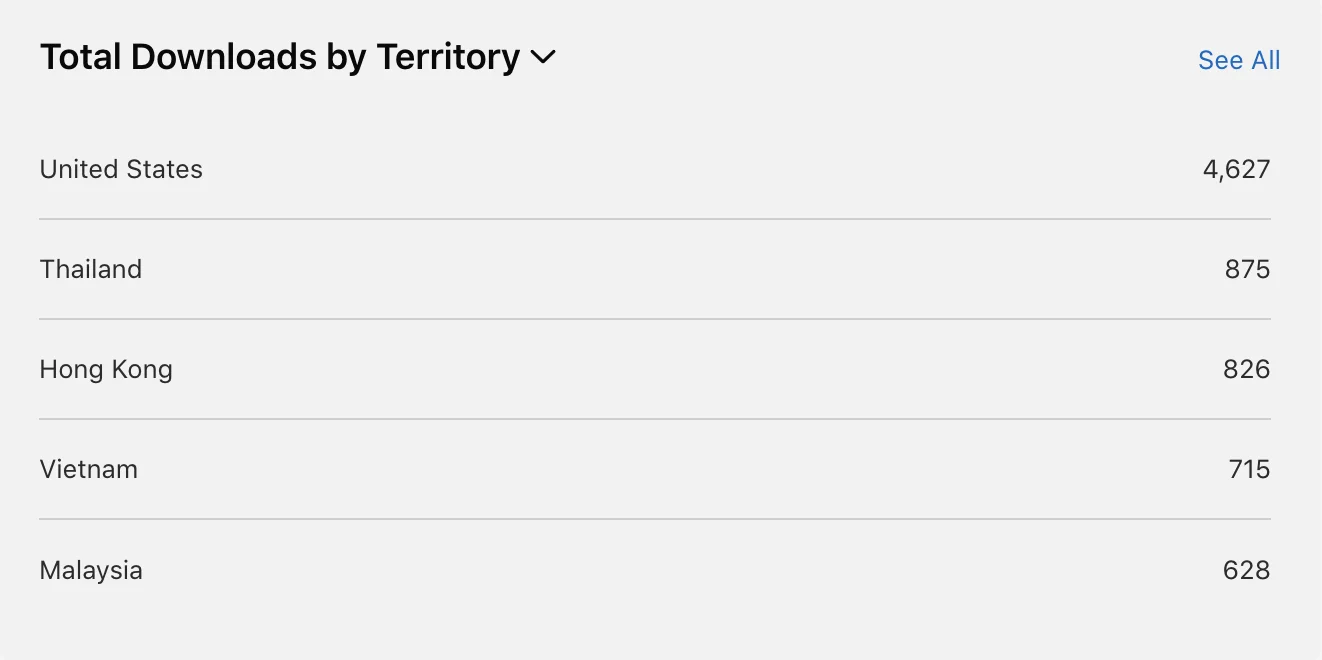Click the 875 downloads value
The width and height of the screenshot is (1322, 660).
point(1247,269)
